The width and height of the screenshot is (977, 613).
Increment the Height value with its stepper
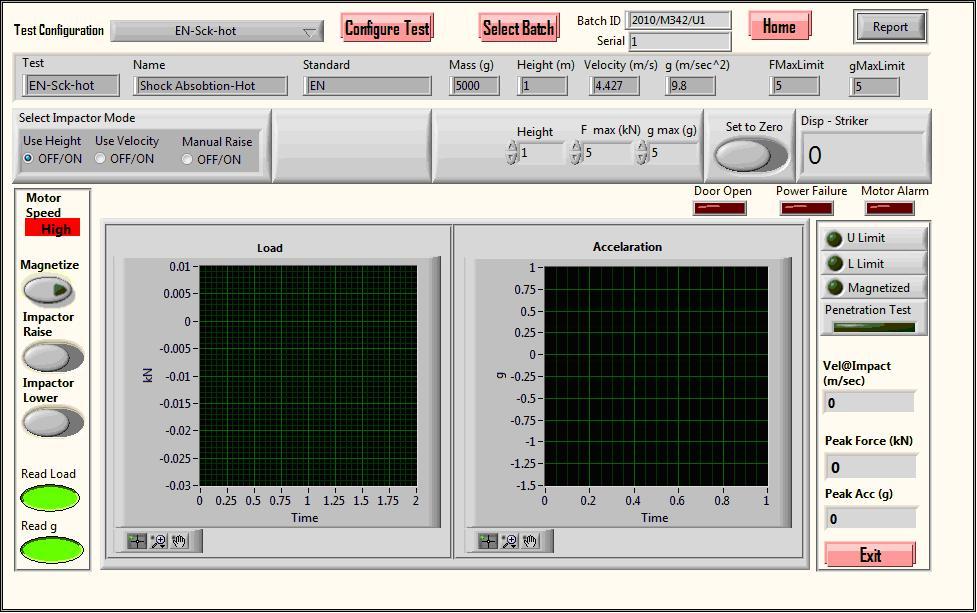pos(511,144)
